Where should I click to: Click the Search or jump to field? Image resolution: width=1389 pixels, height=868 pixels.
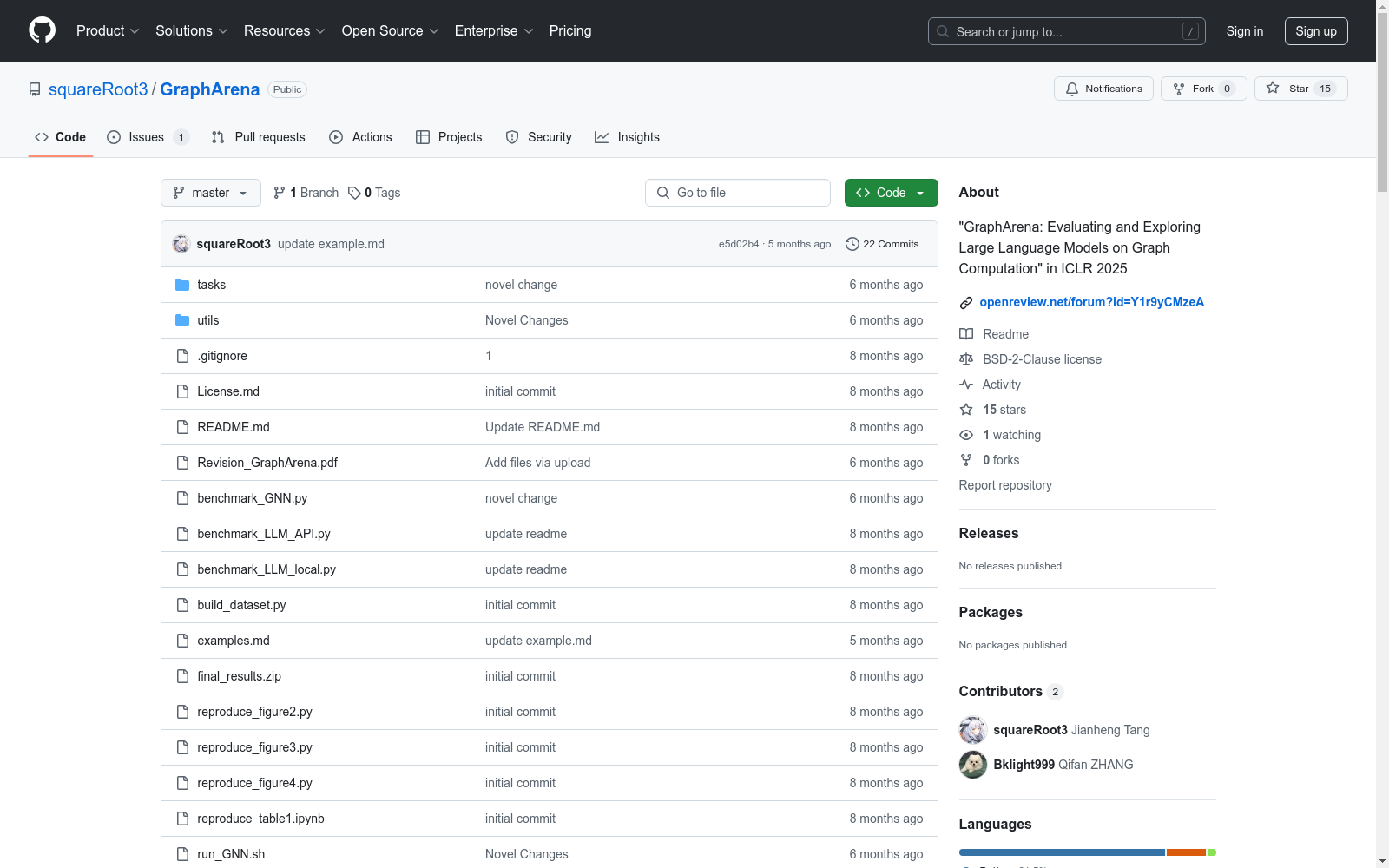pyautogui.click(x=1067, y=31)
